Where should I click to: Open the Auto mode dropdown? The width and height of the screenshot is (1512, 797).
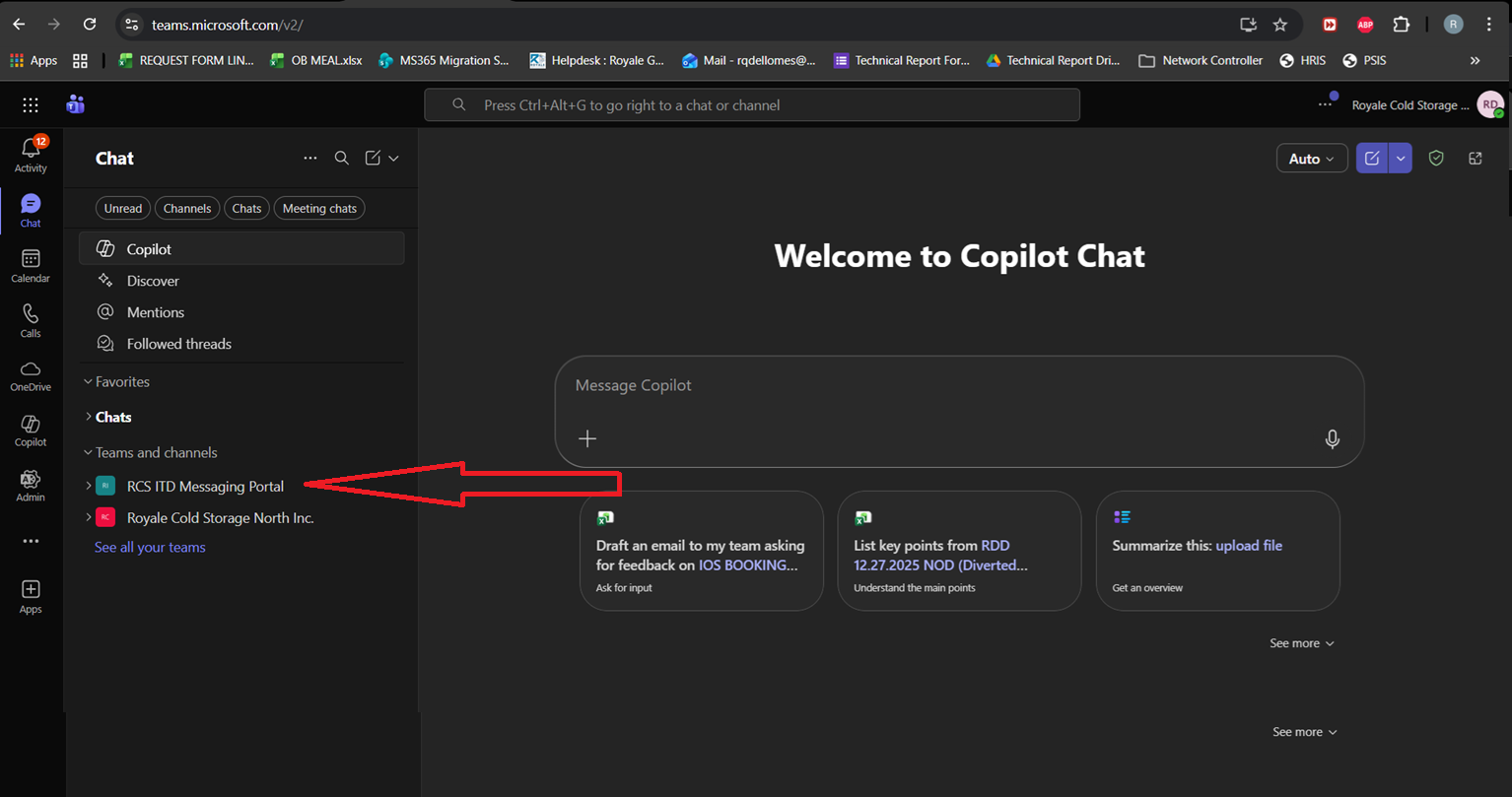click(x=1312, y=159)
